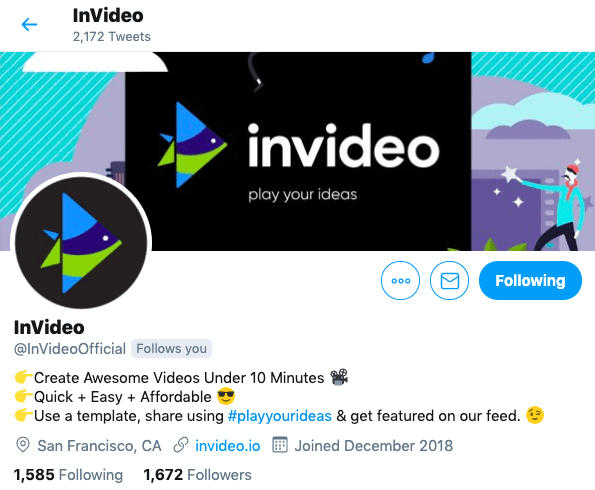Visit the invideo.io website link
The height and width of the screenshot is (490, 595).
tap(228, 446)
